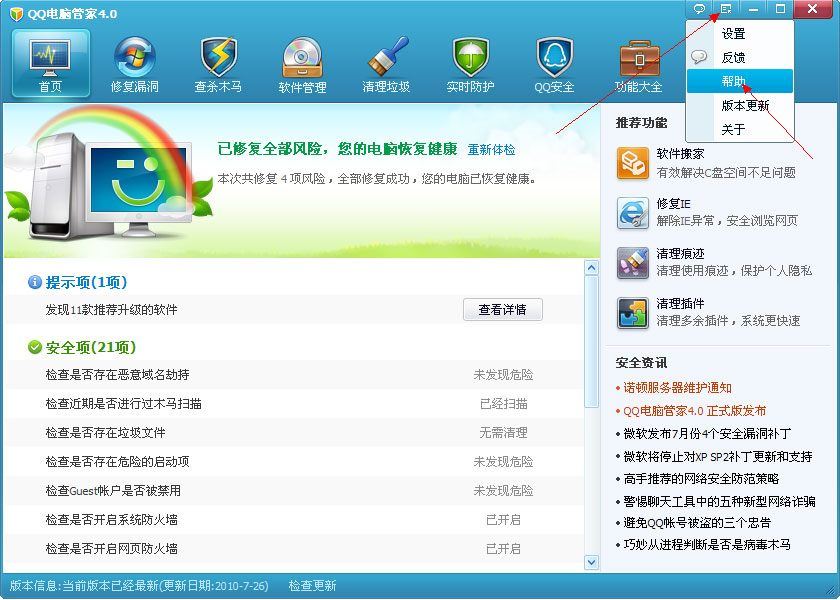Click the results list scrollbar thumb
This screenshot has width=840, height=600.
tap(591, 341)
